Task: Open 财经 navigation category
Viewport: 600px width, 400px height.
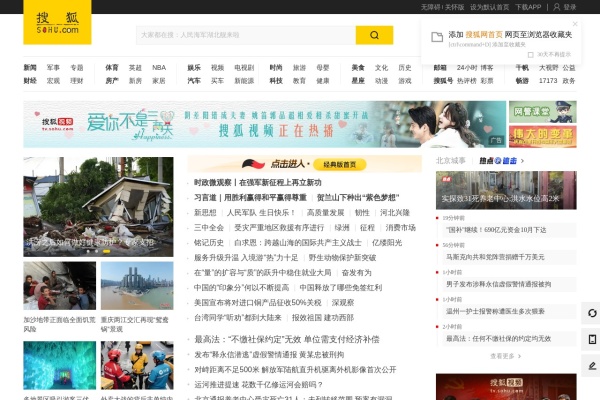Action: pyautogui.click(x=30, y=80)
